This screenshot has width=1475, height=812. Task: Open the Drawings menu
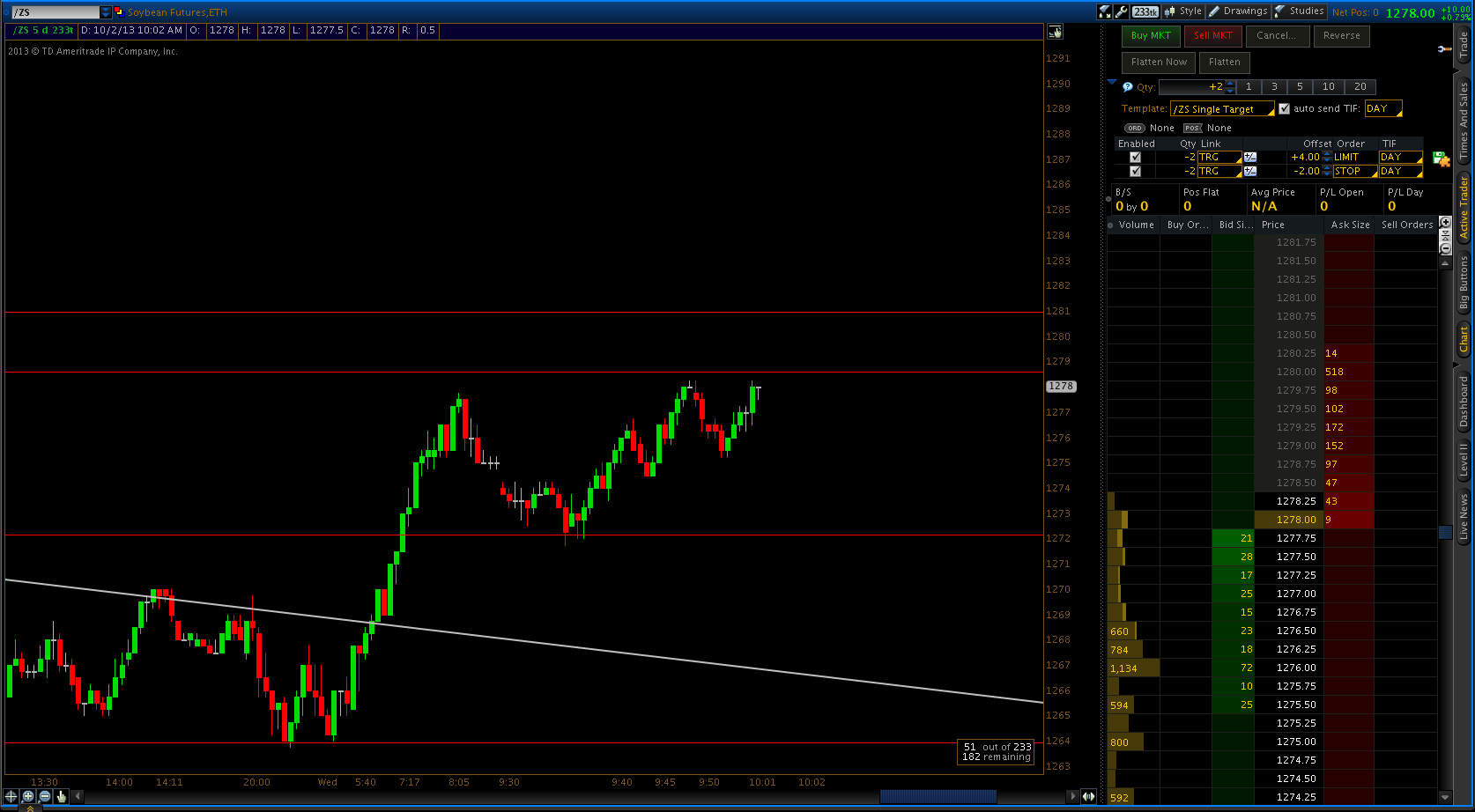(x=1238, y=11)
